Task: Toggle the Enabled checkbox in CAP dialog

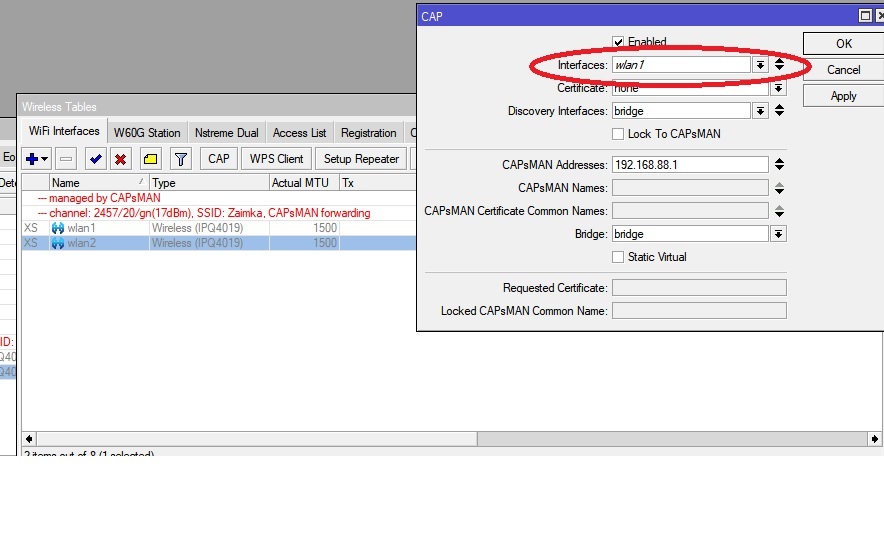Action: pyautogui.click(x=618, y=42)
